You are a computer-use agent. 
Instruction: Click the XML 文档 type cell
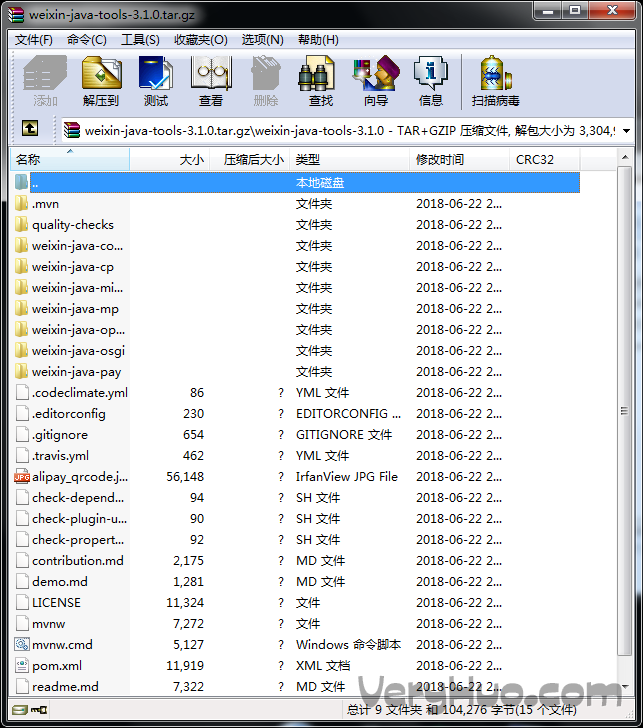click(323, 665)
